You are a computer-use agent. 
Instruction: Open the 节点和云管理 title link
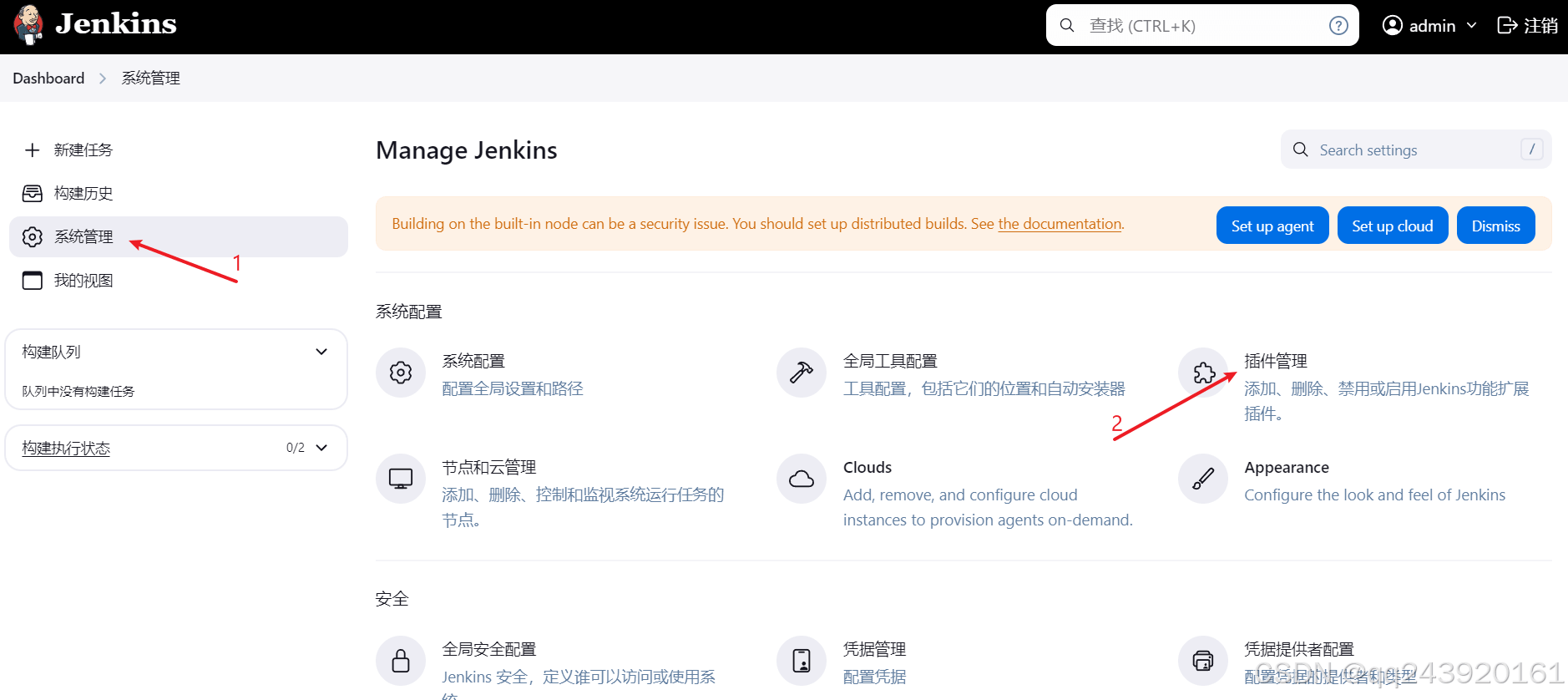click(x=489, y=467)
